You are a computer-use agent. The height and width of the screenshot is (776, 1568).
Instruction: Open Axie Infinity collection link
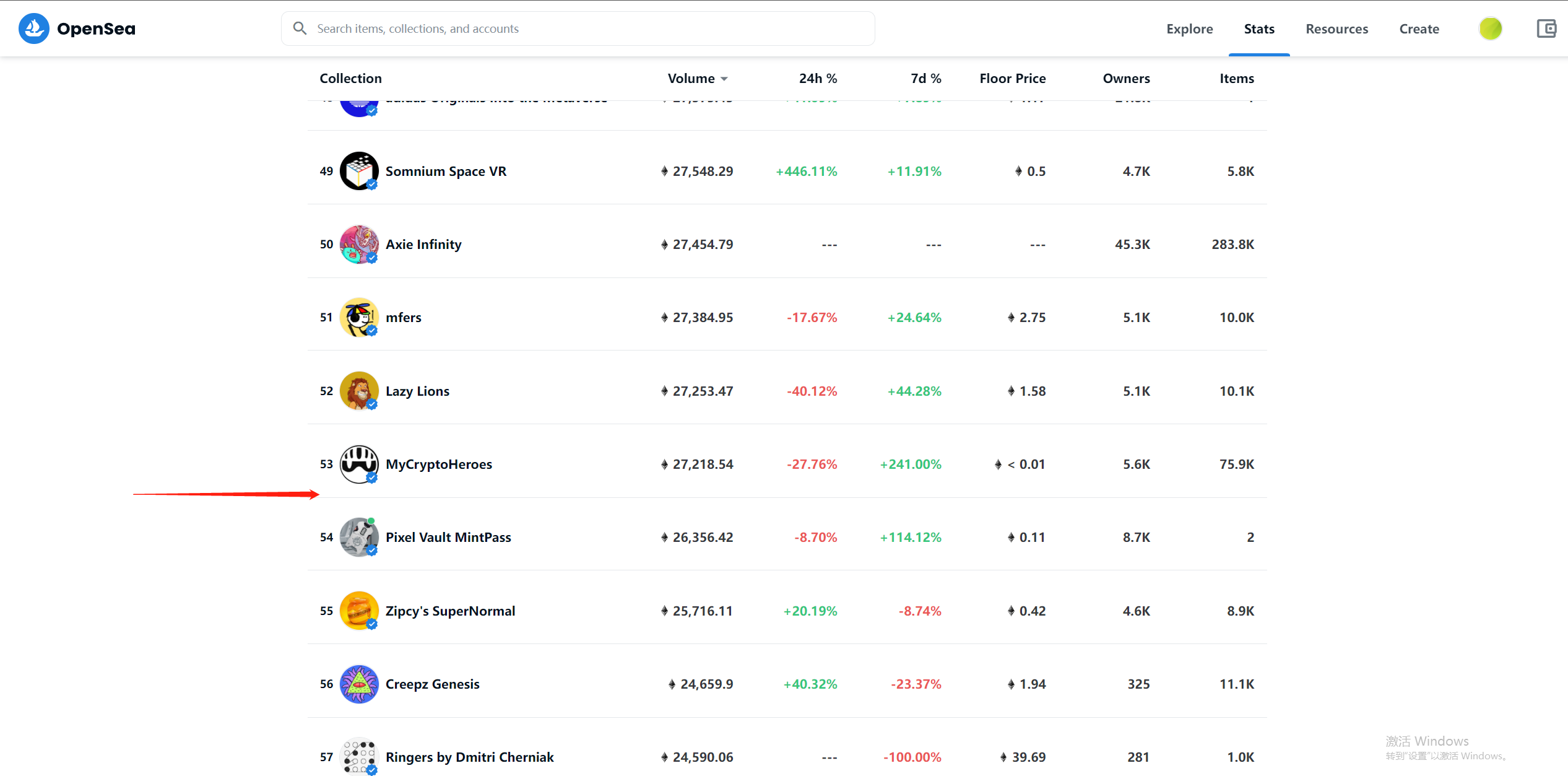tap(423, 244)
